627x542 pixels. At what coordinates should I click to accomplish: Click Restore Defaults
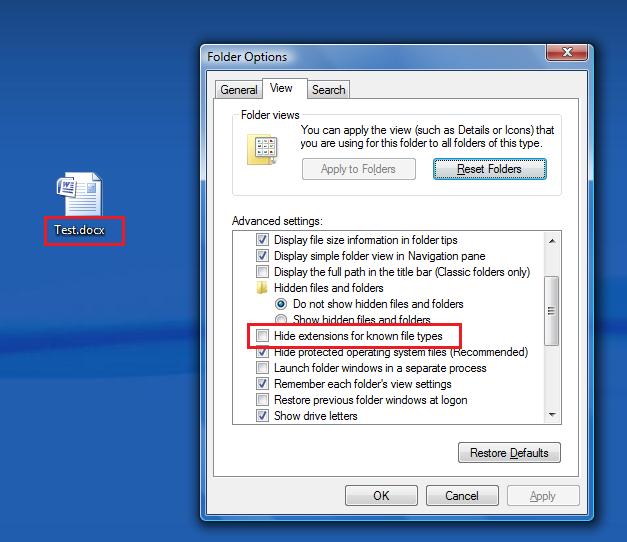509,453
